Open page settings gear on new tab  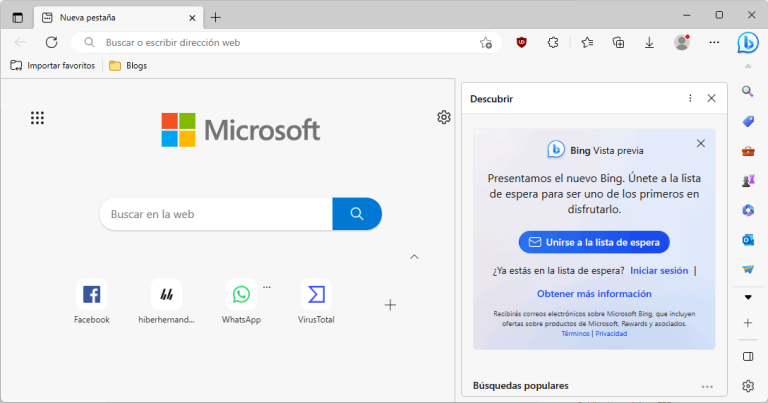click(x=443, y=117)
